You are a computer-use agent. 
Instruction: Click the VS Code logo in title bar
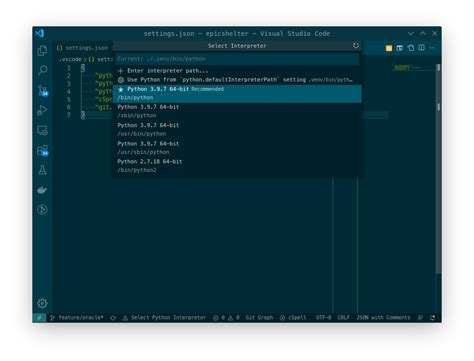point(40,33)
